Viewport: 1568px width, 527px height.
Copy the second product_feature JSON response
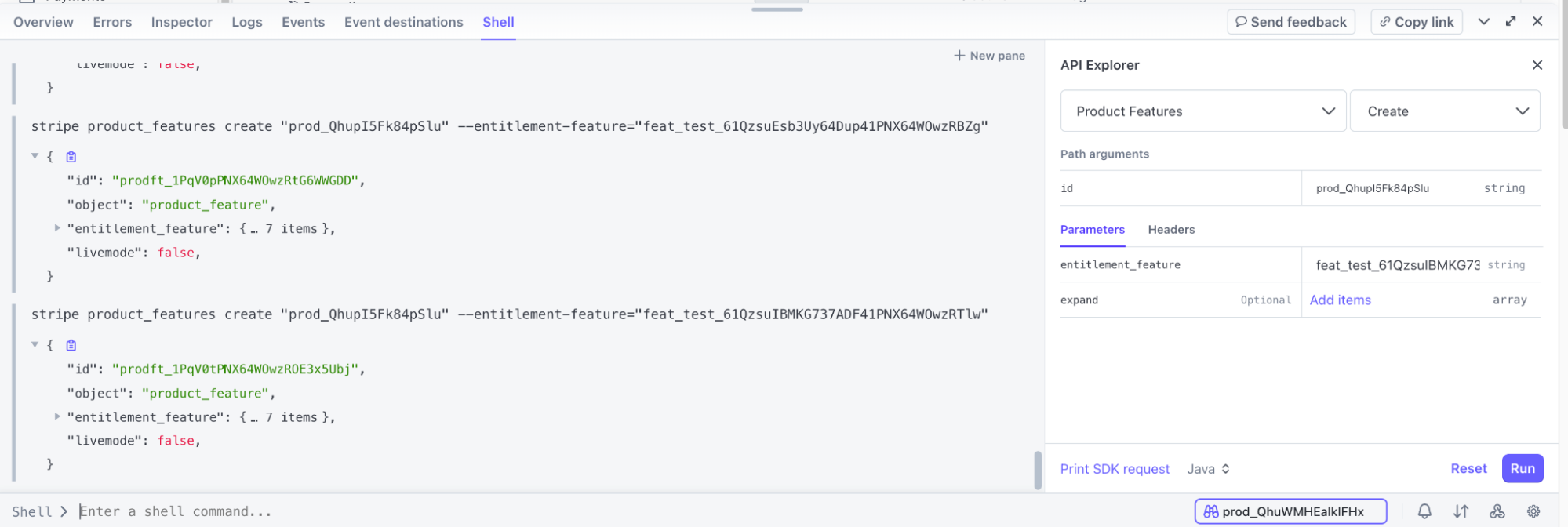pyautogui.click(x=71, y=345)
